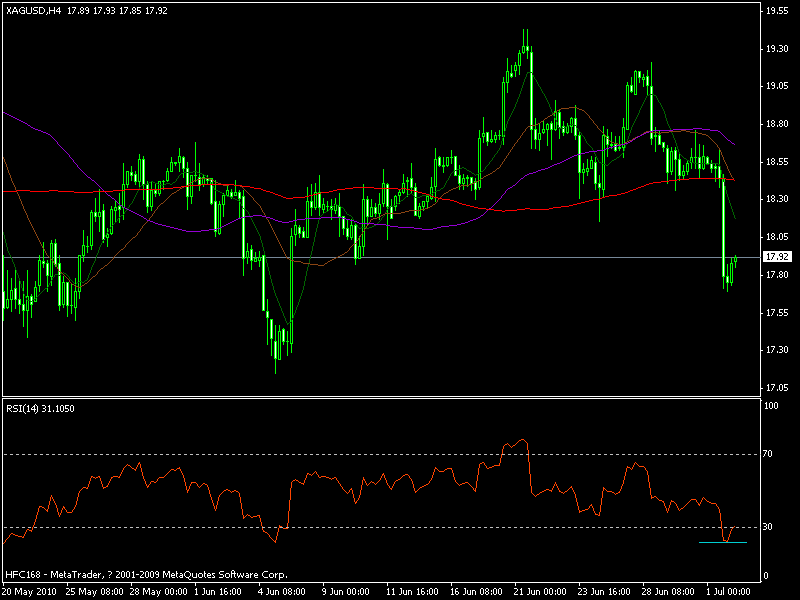The height and width of the screenshot is (600, 800).
Task: Click the 17.80 price axis label
Action: coord(777,275)
